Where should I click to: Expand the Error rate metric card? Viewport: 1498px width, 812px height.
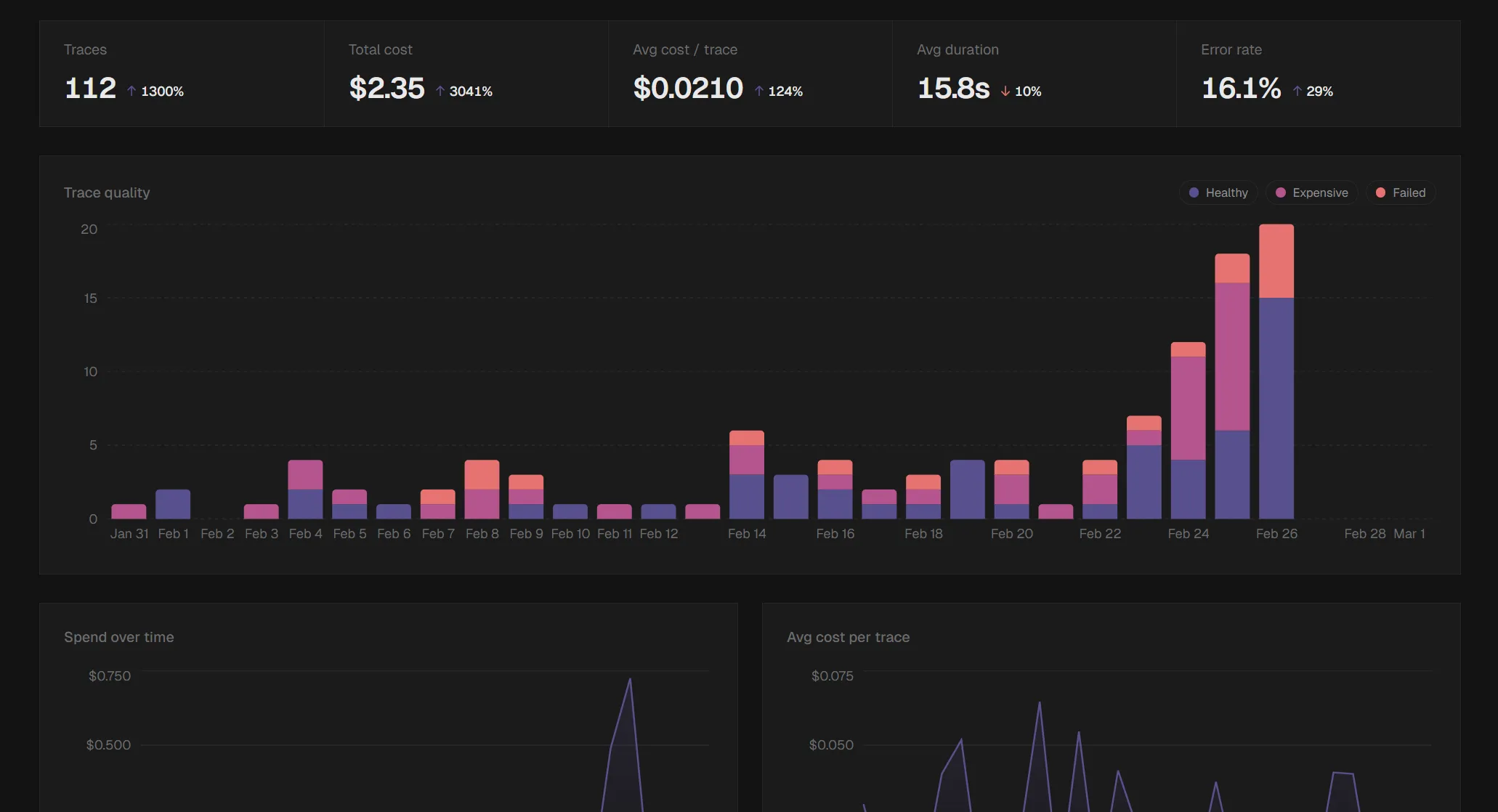[x=1319, y=73]
